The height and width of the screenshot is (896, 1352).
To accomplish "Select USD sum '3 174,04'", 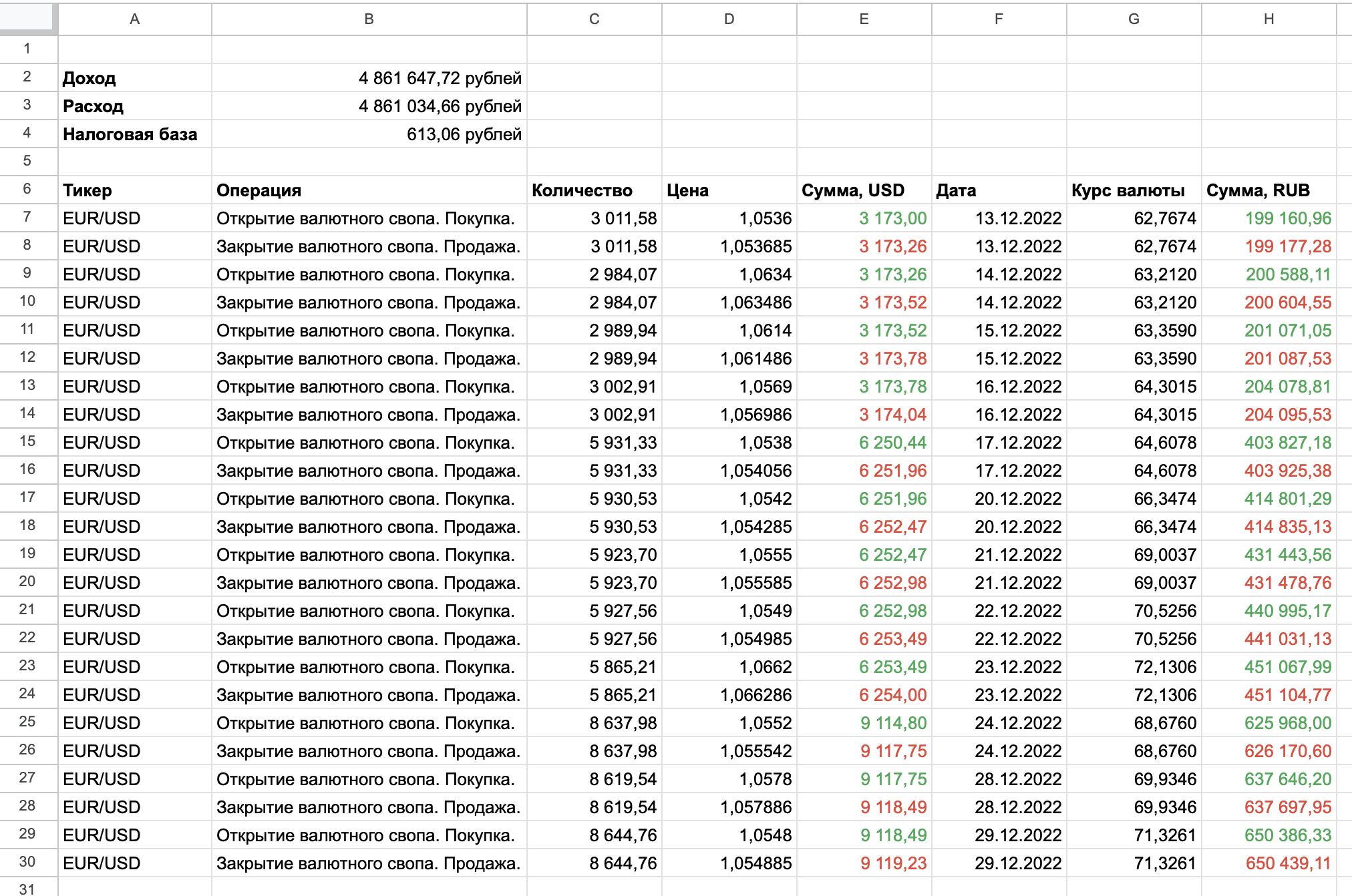I will pyautogui.click(x=864, y=415).
